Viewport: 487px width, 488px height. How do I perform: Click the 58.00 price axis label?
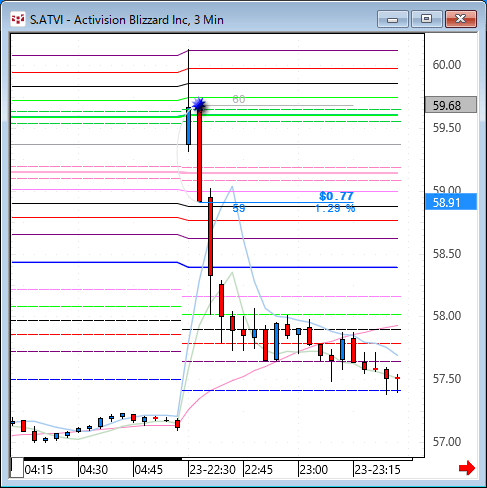tap(447, 316)
